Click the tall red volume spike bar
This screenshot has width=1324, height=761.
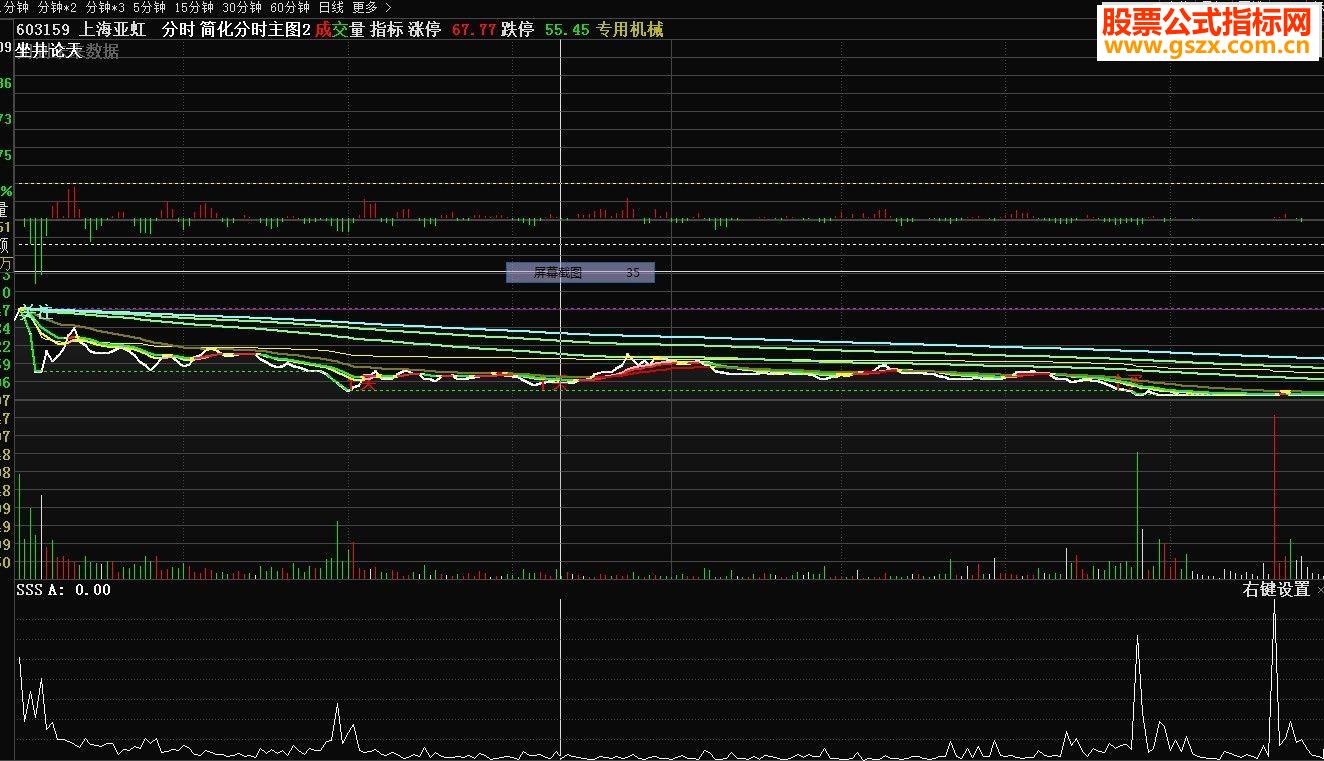click(x=1275, y=496)
